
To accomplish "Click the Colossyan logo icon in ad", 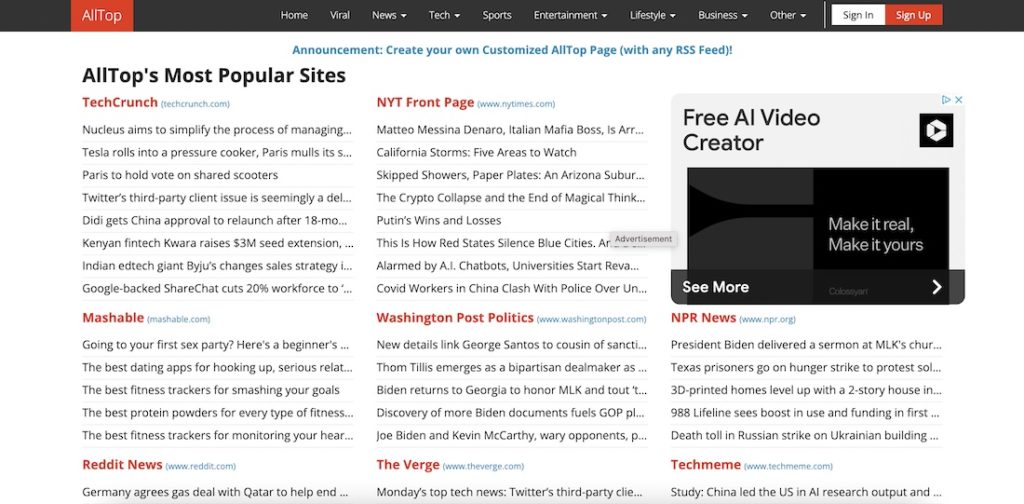I will 936,131.
